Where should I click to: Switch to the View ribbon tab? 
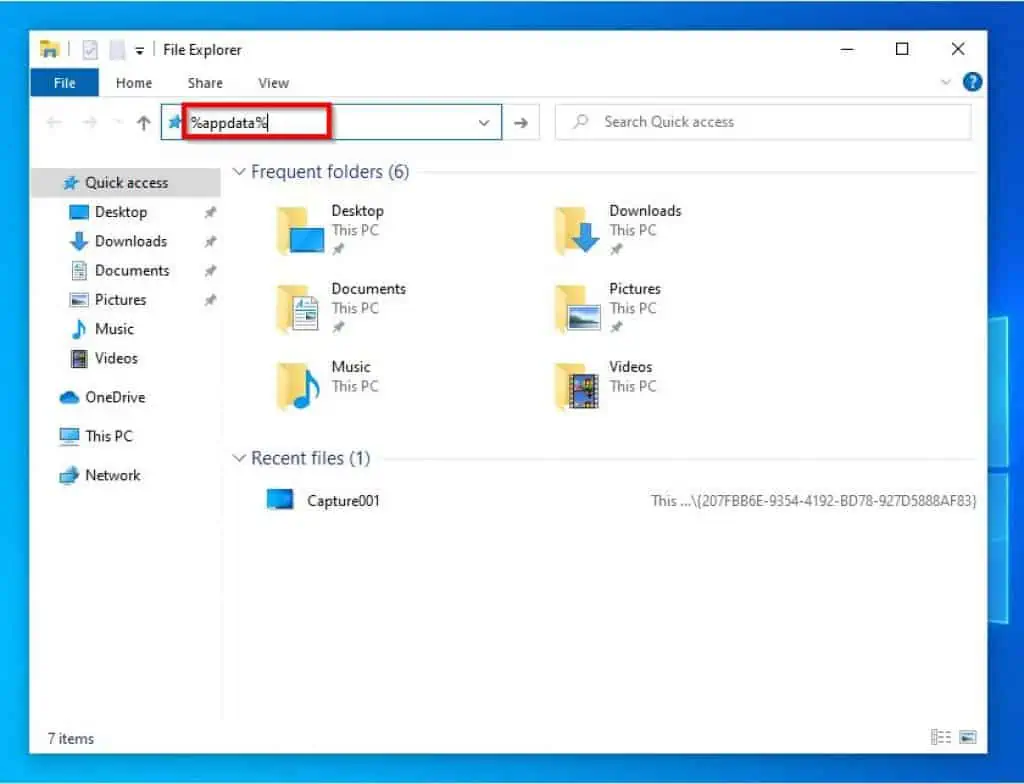tap(273, 83)
